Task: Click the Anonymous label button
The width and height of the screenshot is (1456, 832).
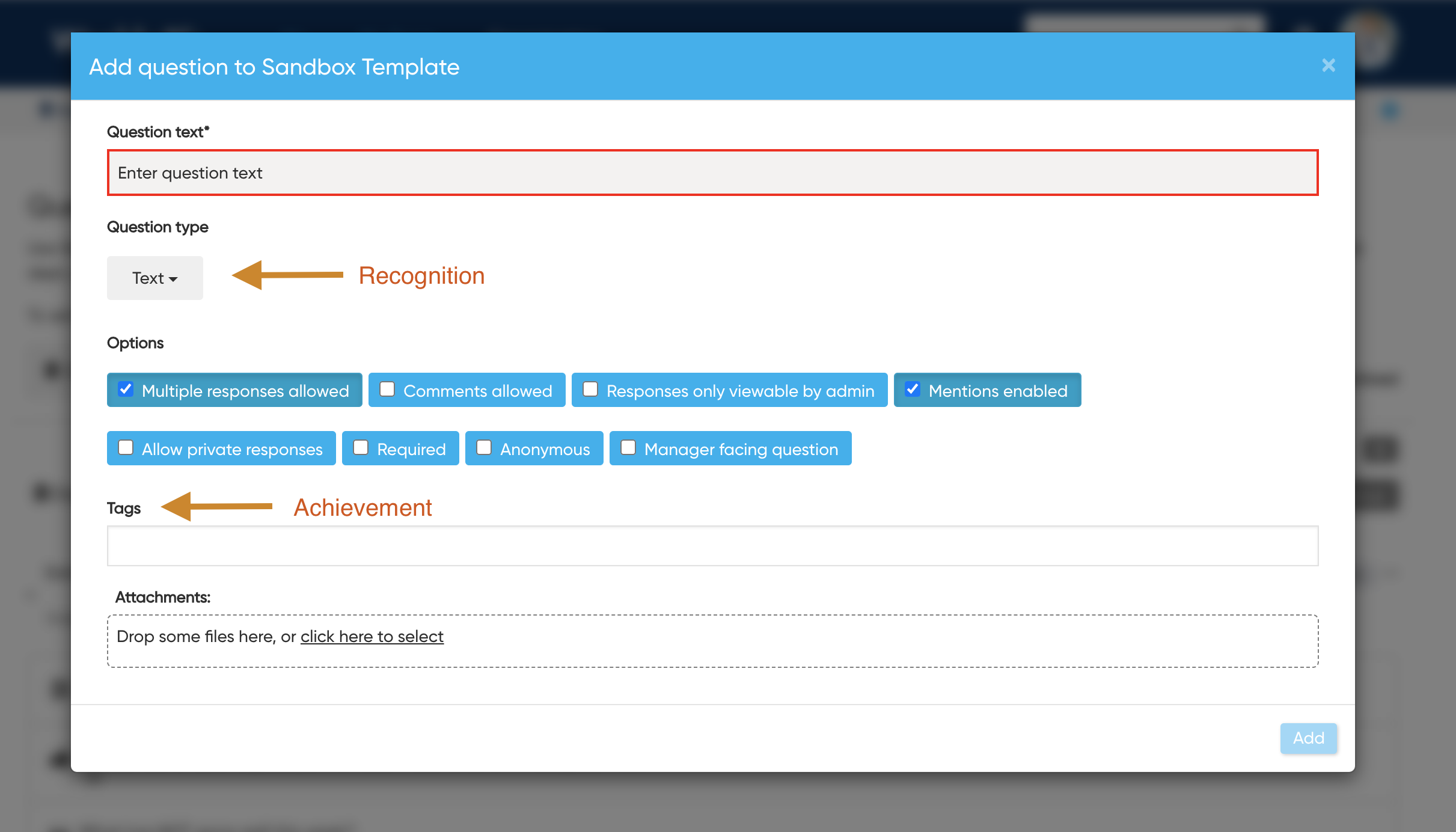Action: [545, 449]
